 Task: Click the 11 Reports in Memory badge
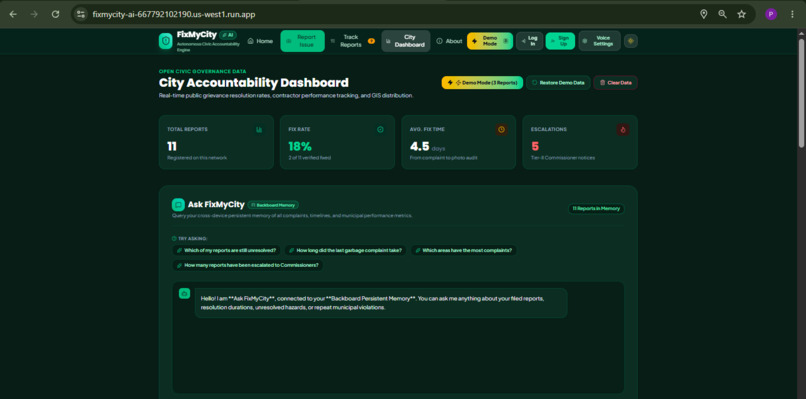[x=596, y=209]
